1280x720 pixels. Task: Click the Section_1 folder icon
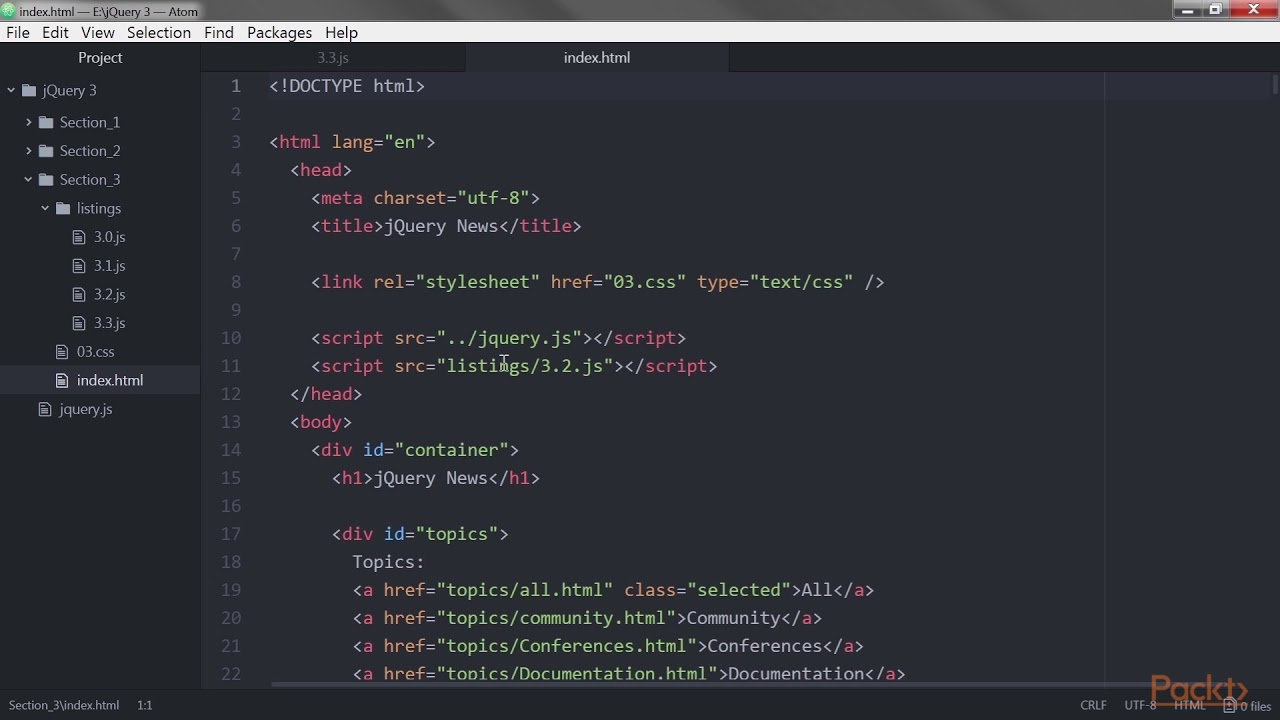(46, 122)
